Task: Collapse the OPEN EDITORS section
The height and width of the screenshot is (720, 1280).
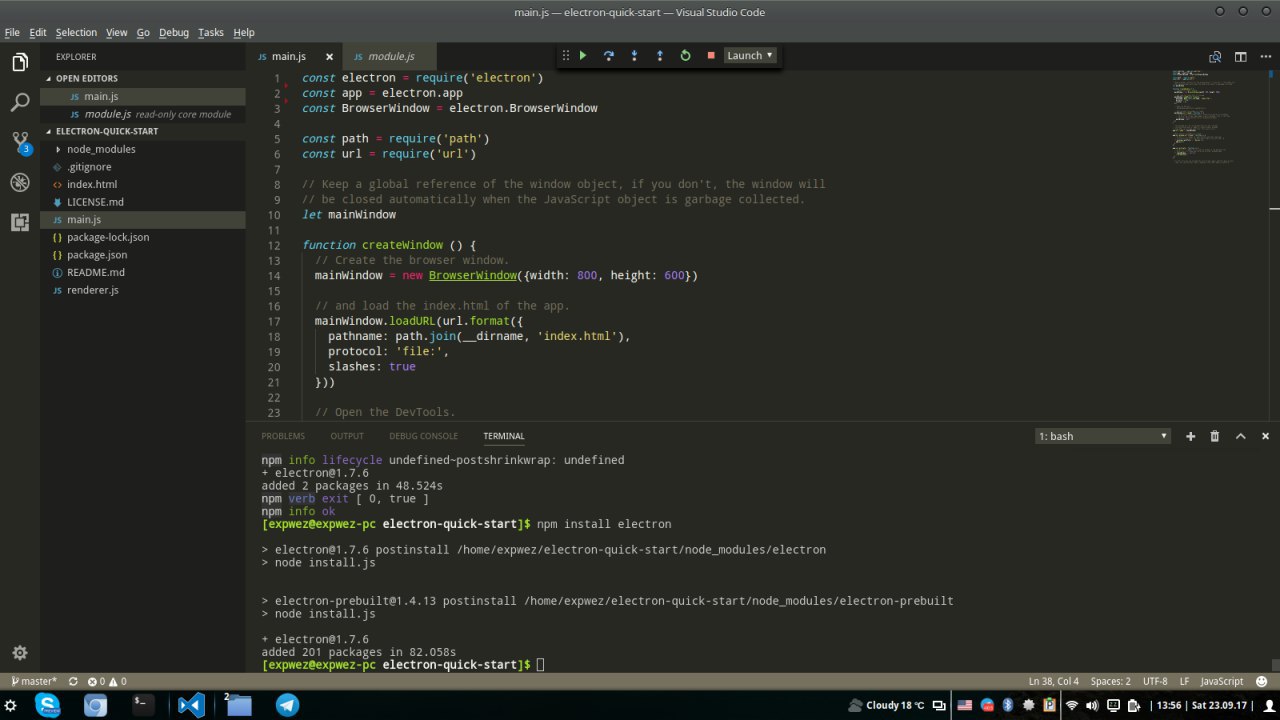Action: pos(86,78)
